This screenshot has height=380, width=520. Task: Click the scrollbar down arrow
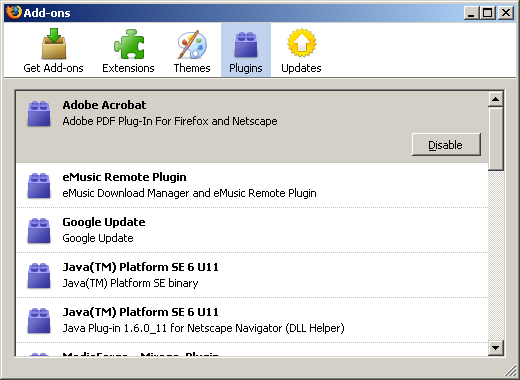[x=496, y=348]
